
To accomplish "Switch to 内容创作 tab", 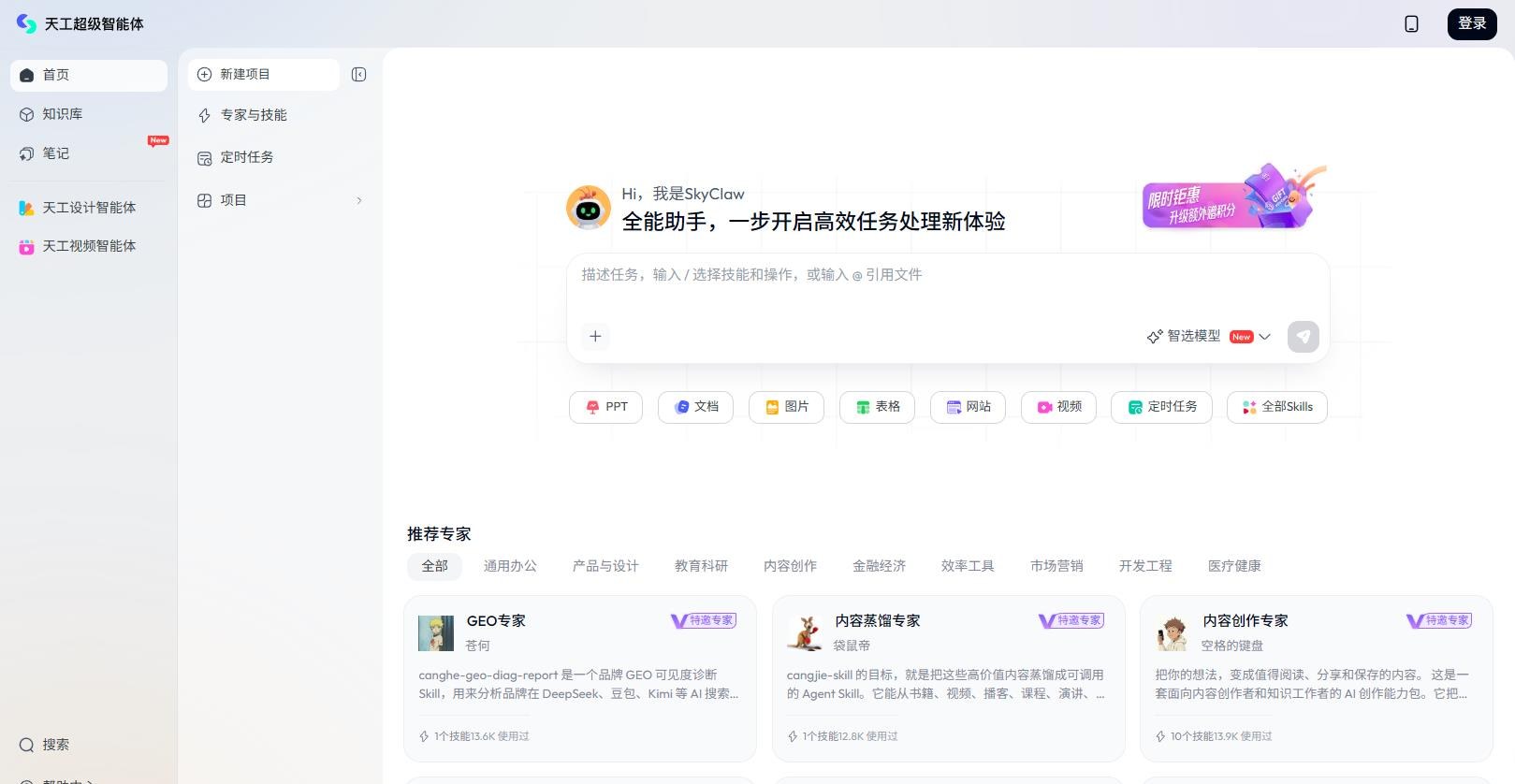I will [790, 566].
